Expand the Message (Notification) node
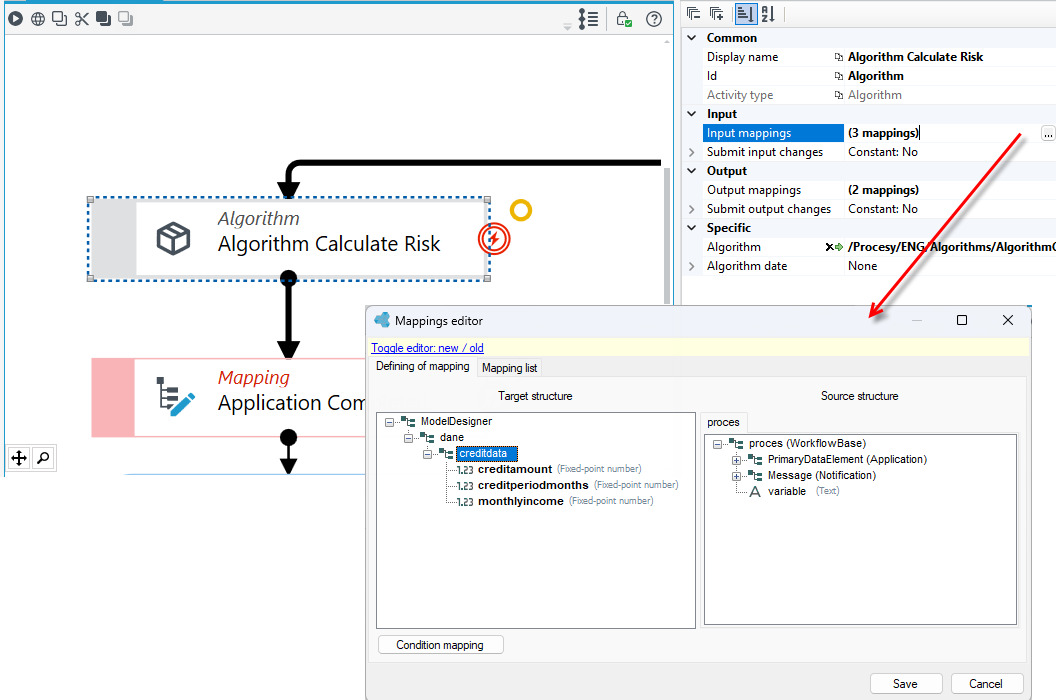The width and height of the screenshot is (1056, 700). 736,476
